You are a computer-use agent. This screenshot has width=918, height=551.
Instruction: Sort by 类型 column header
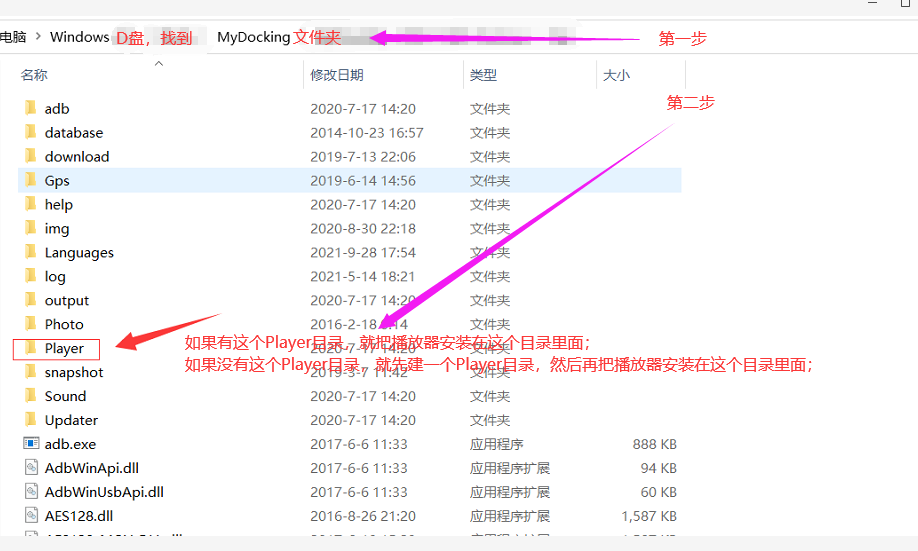(483, 75)
